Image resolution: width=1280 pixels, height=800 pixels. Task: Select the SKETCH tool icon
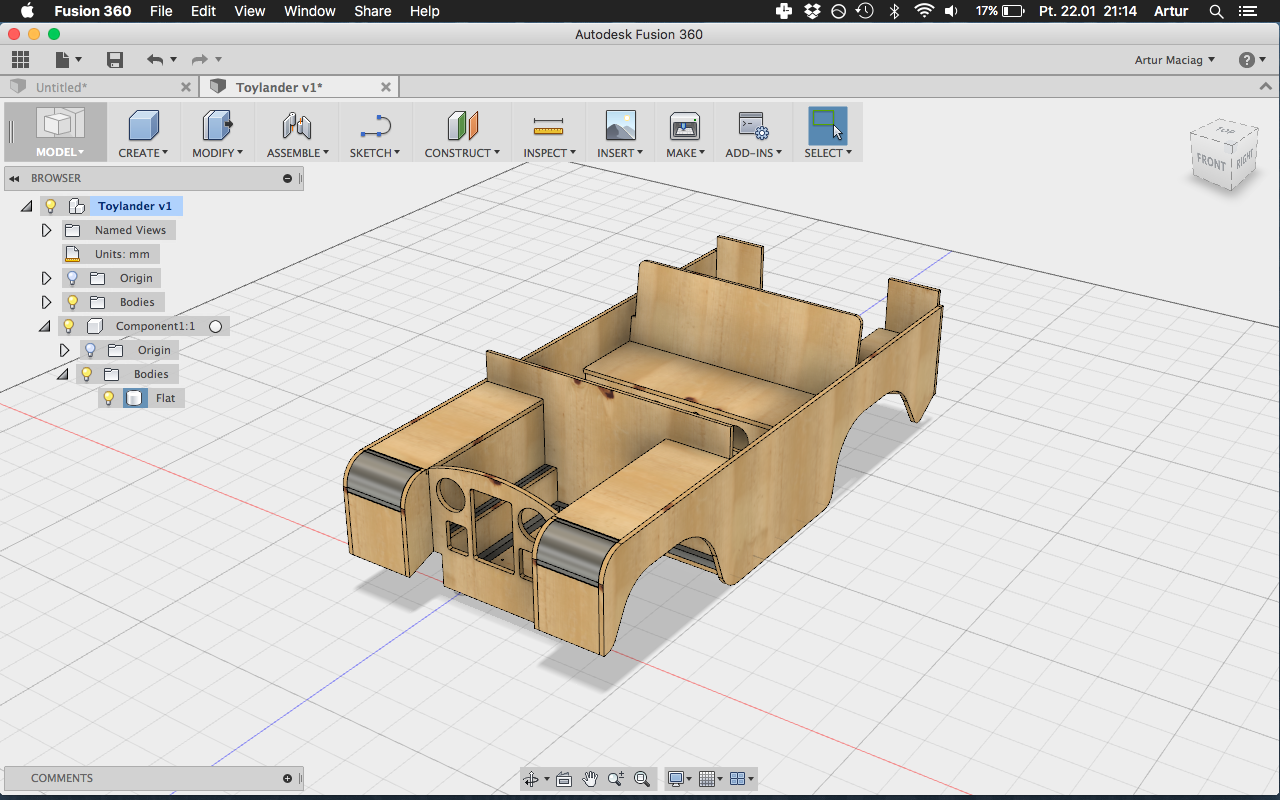pos(375,125)
